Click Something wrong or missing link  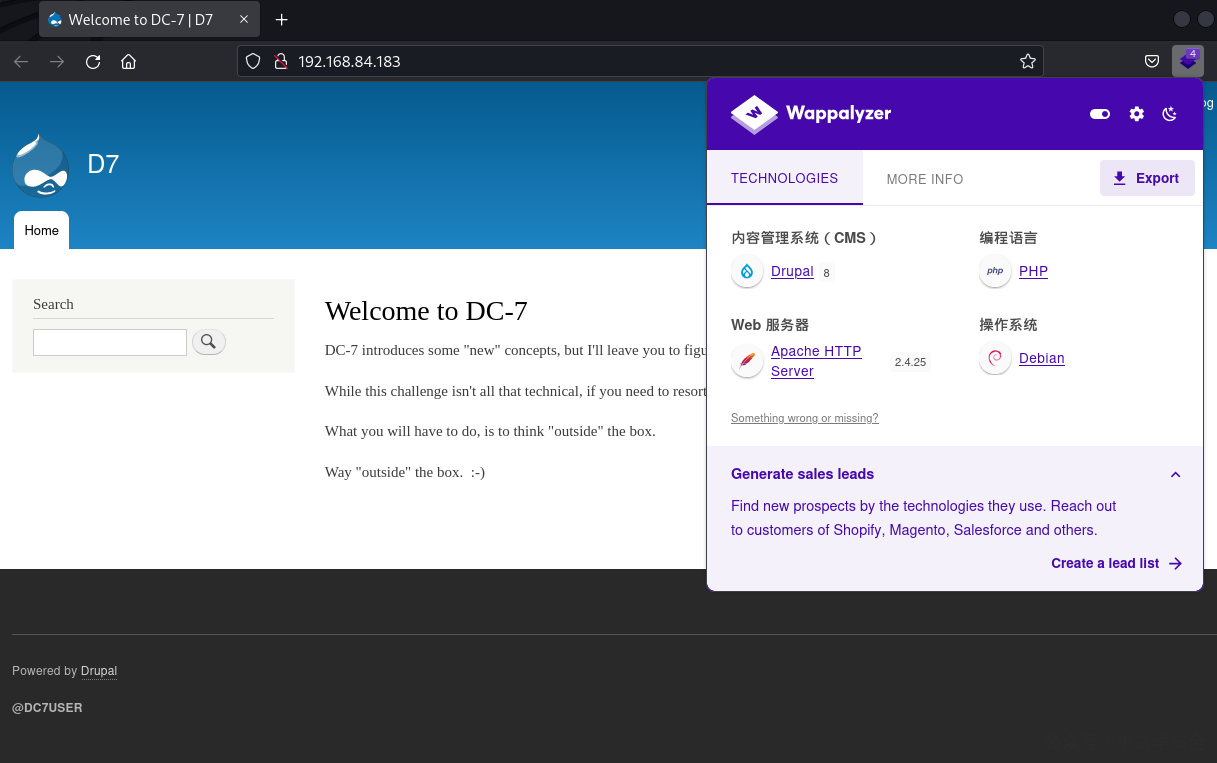805,418
